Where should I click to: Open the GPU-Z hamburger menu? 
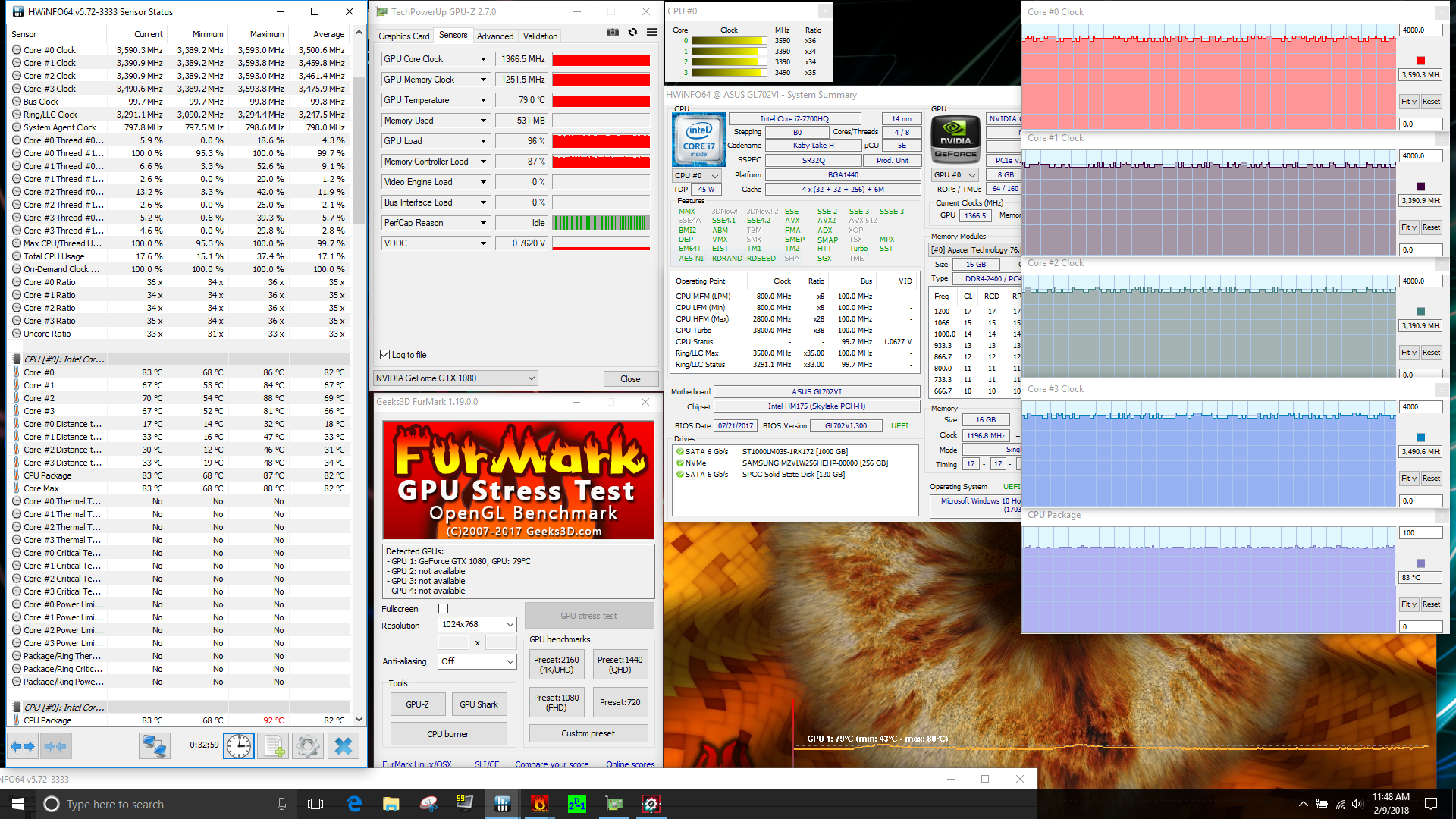(651, 33)
